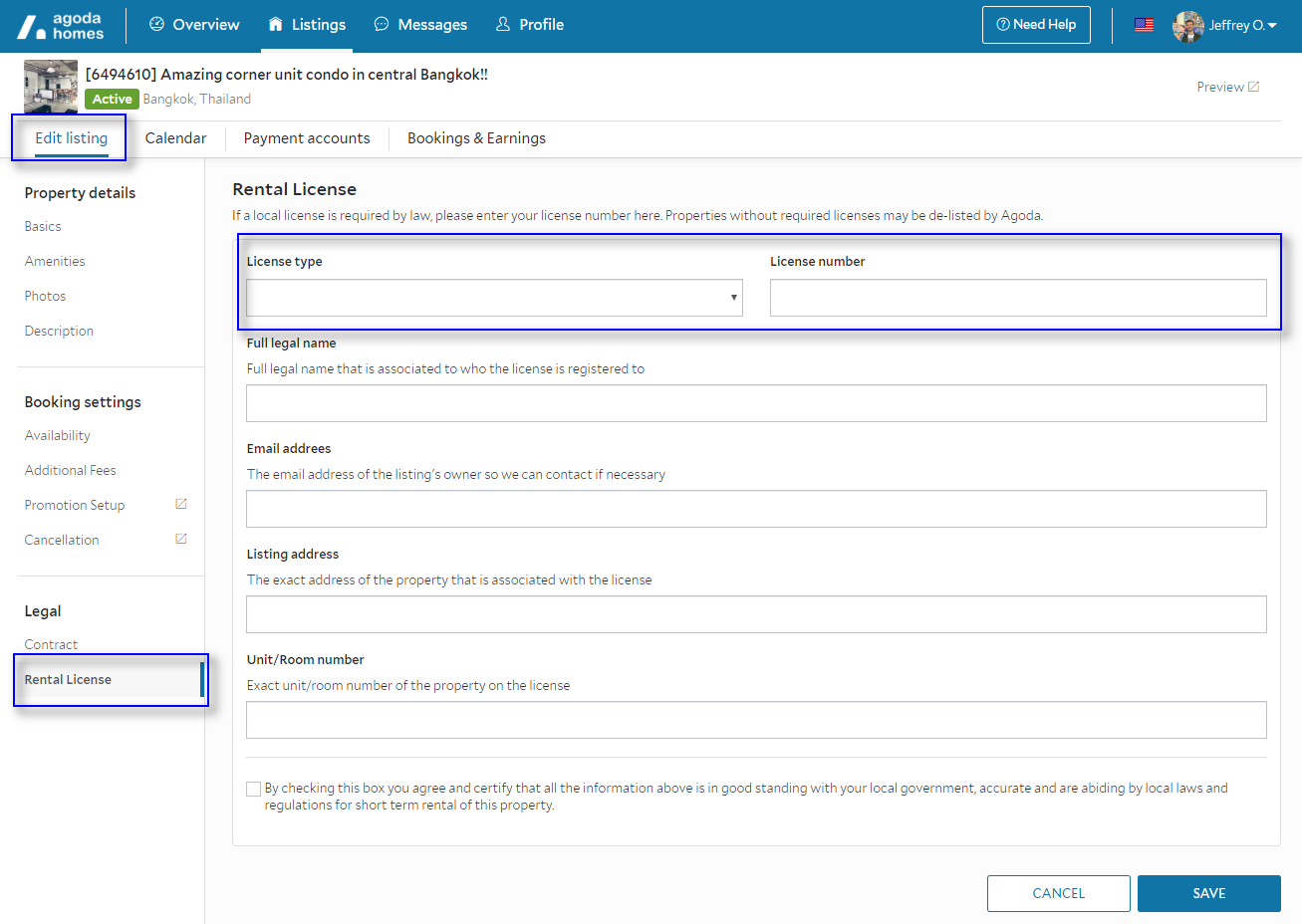Click the Active status badge

[x=112, y=99]
